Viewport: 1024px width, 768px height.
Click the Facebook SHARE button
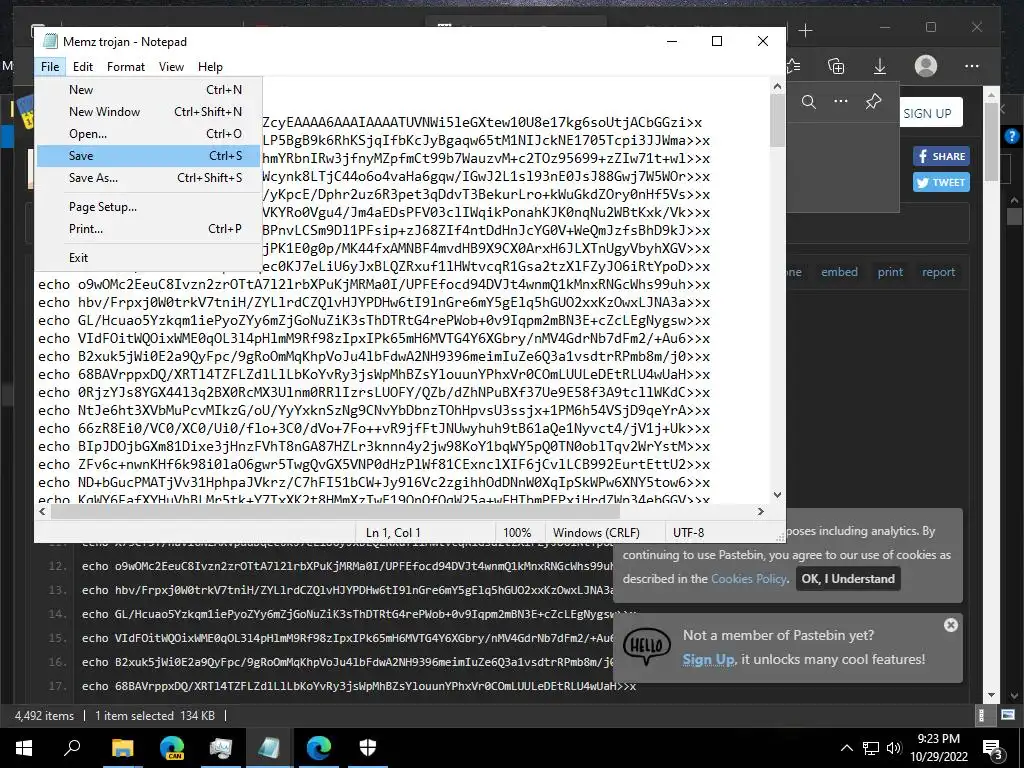[941, 156]
